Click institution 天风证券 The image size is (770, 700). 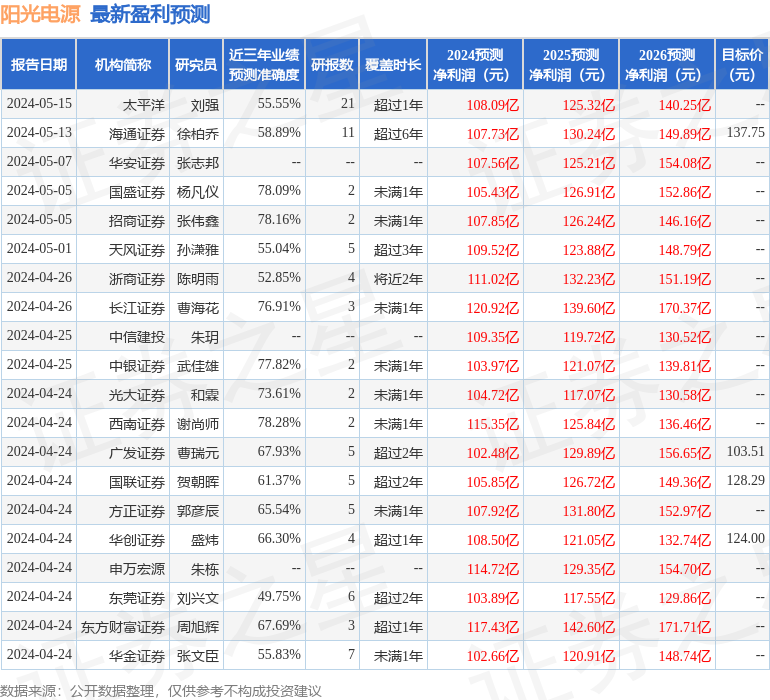137,250
